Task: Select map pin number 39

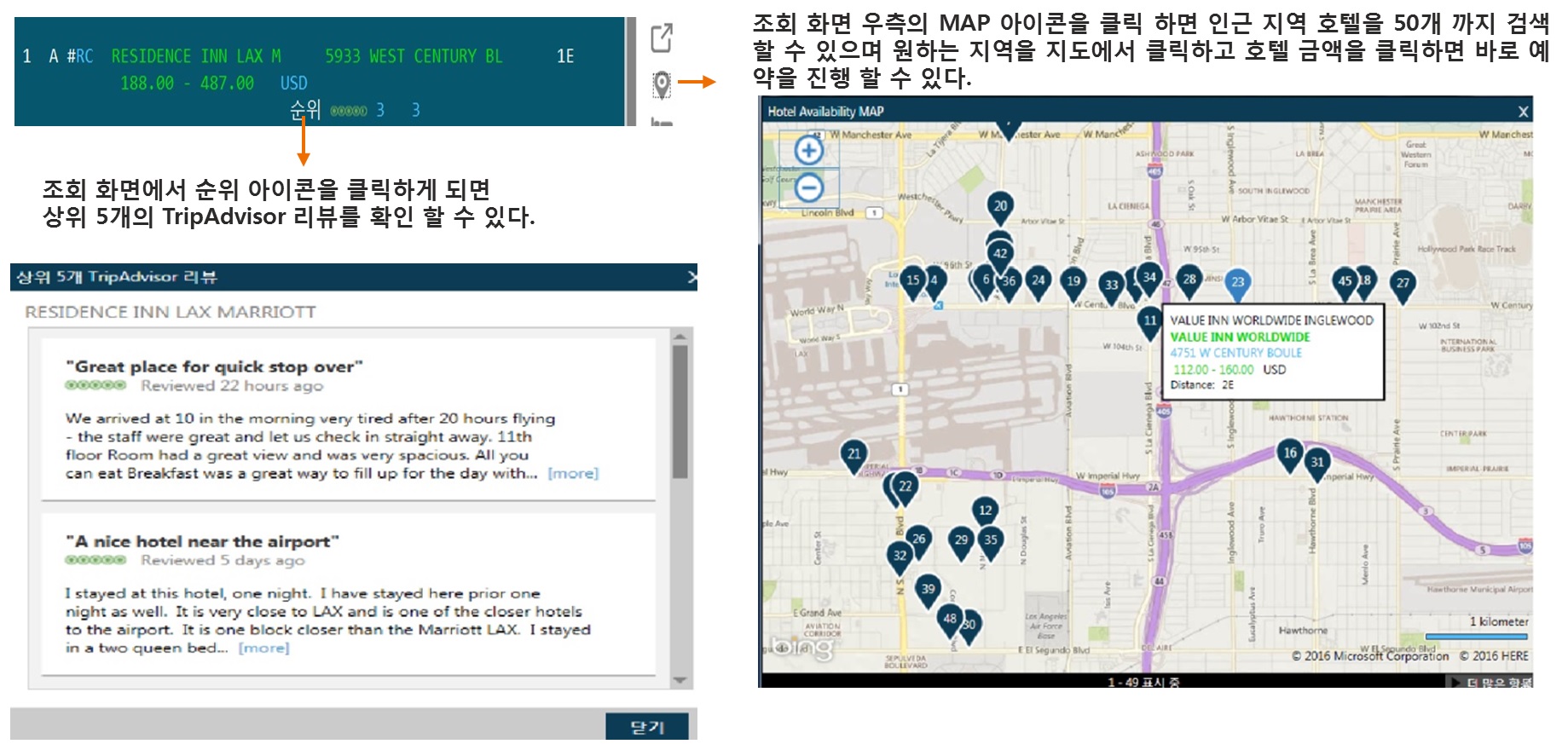Action: (x=928, y=591)
